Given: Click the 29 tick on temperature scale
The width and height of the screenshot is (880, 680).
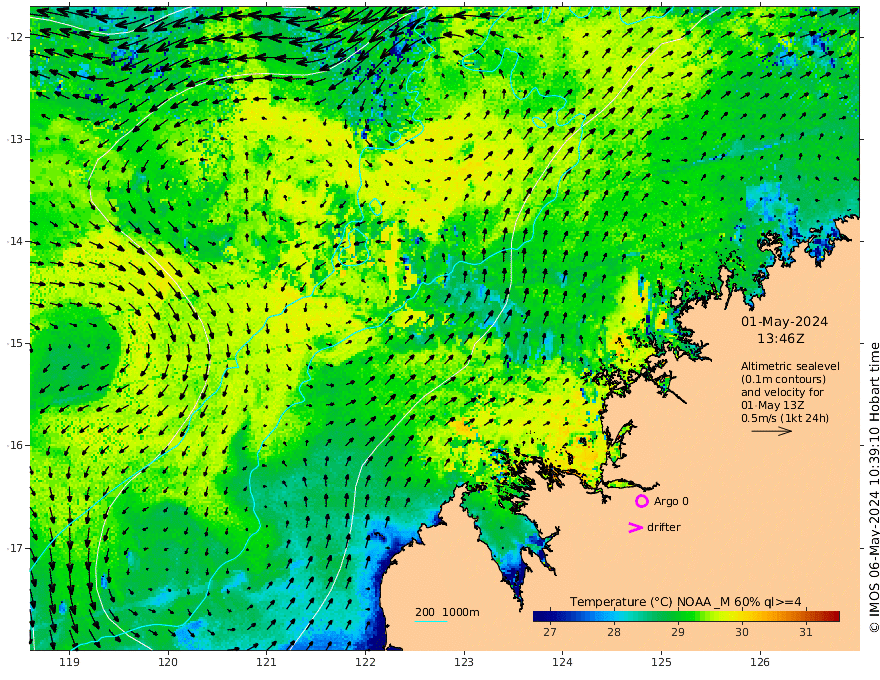Looking at the screenshot, I should (x=678, y=632).
